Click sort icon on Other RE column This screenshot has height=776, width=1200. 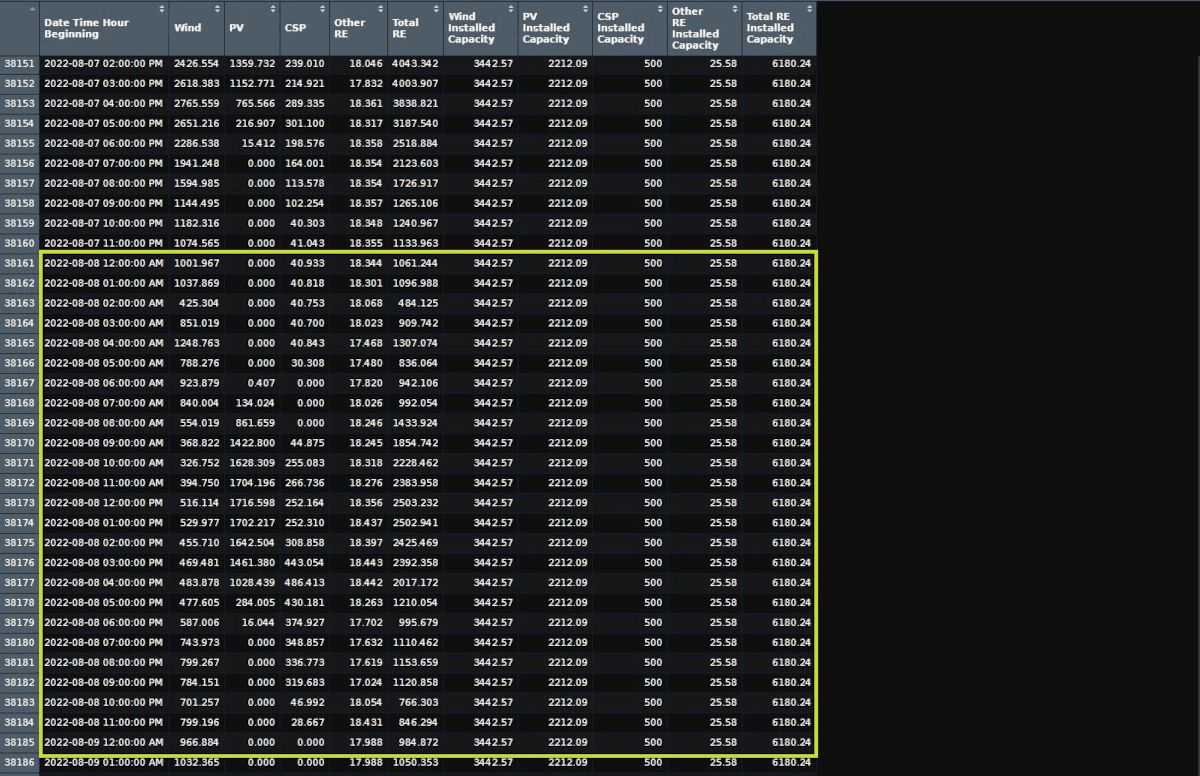coord(382,9)
